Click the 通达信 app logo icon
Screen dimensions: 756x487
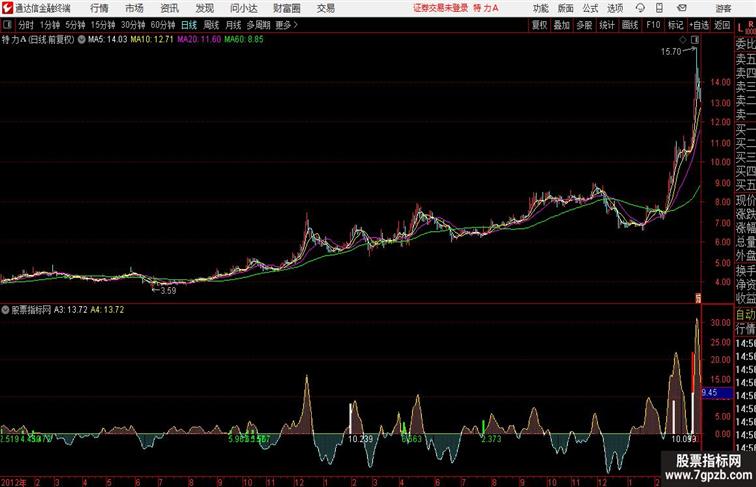7,8
